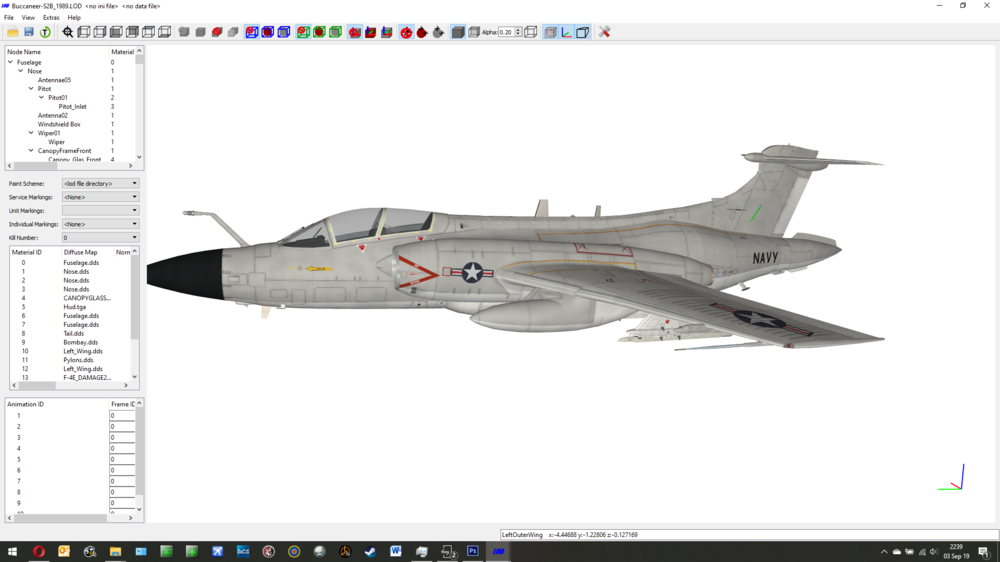
Task: Open the Help menu
Action: (74, 18)
